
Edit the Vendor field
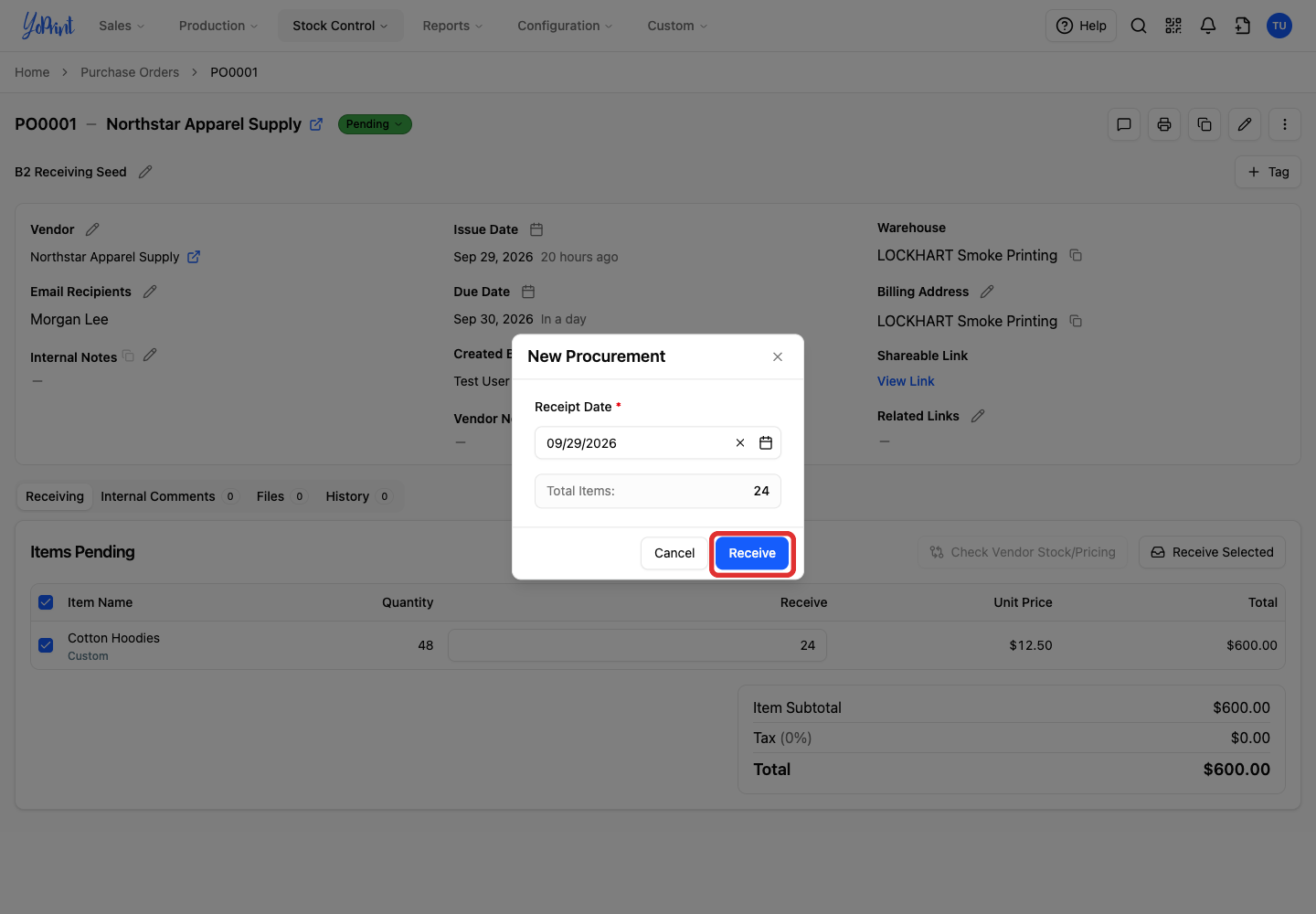tap(92, 229)
